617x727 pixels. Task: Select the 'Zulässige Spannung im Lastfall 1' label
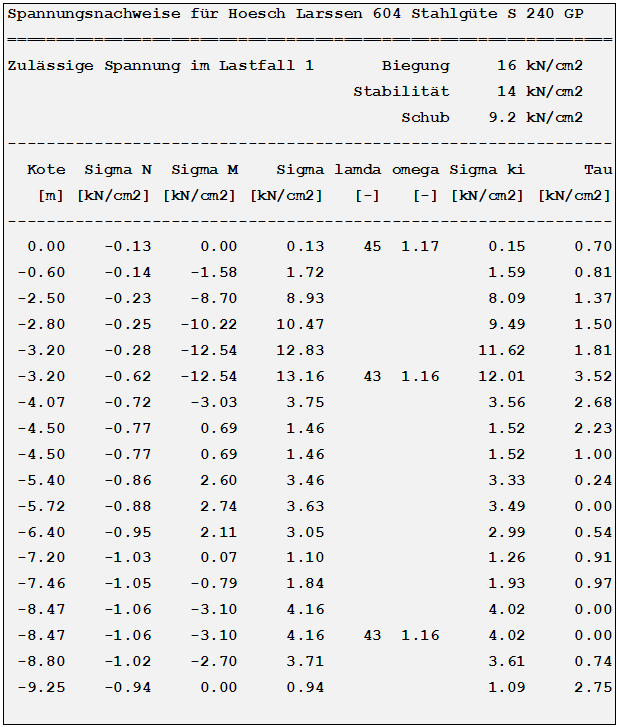point(160,66)
